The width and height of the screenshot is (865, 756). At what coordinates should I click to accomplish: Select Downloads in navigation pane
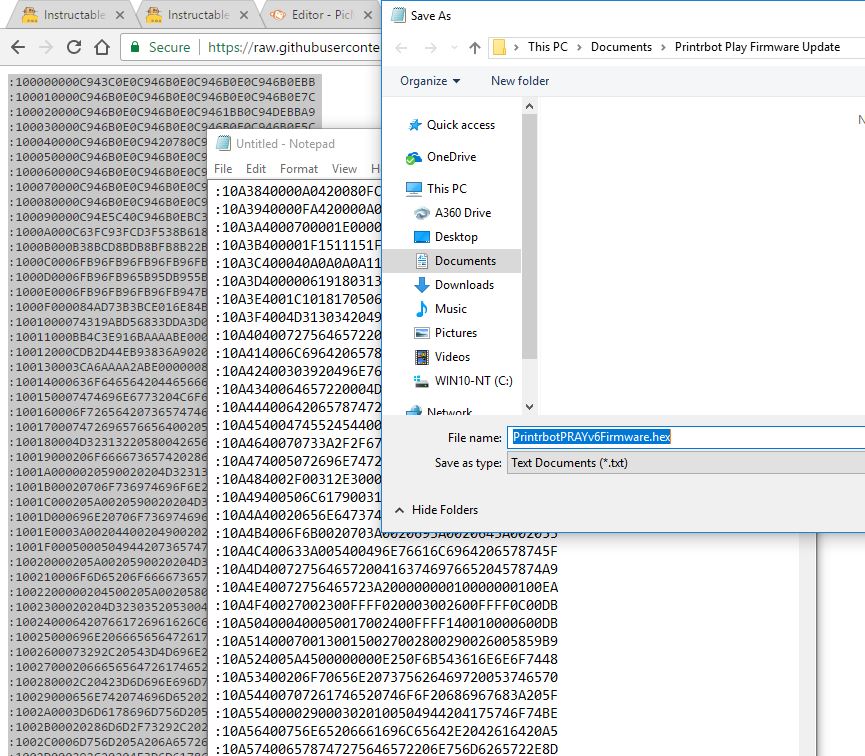pos(454,285)
